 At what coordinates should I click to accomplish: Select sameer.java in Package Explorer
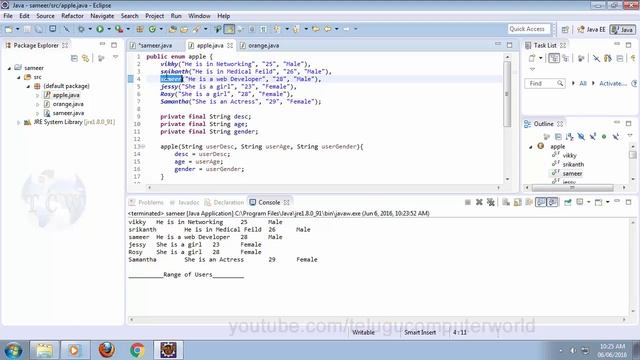point(68,113)
